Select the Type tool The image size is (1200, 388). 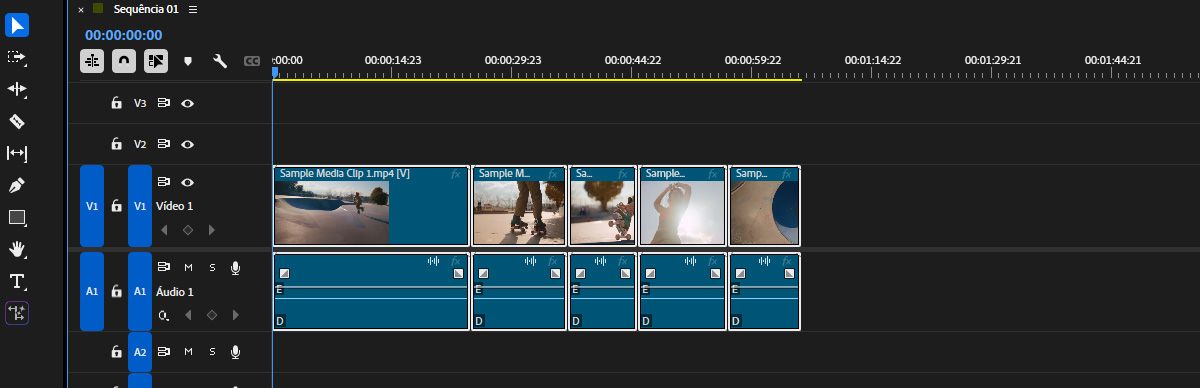[x=17, y=281]
